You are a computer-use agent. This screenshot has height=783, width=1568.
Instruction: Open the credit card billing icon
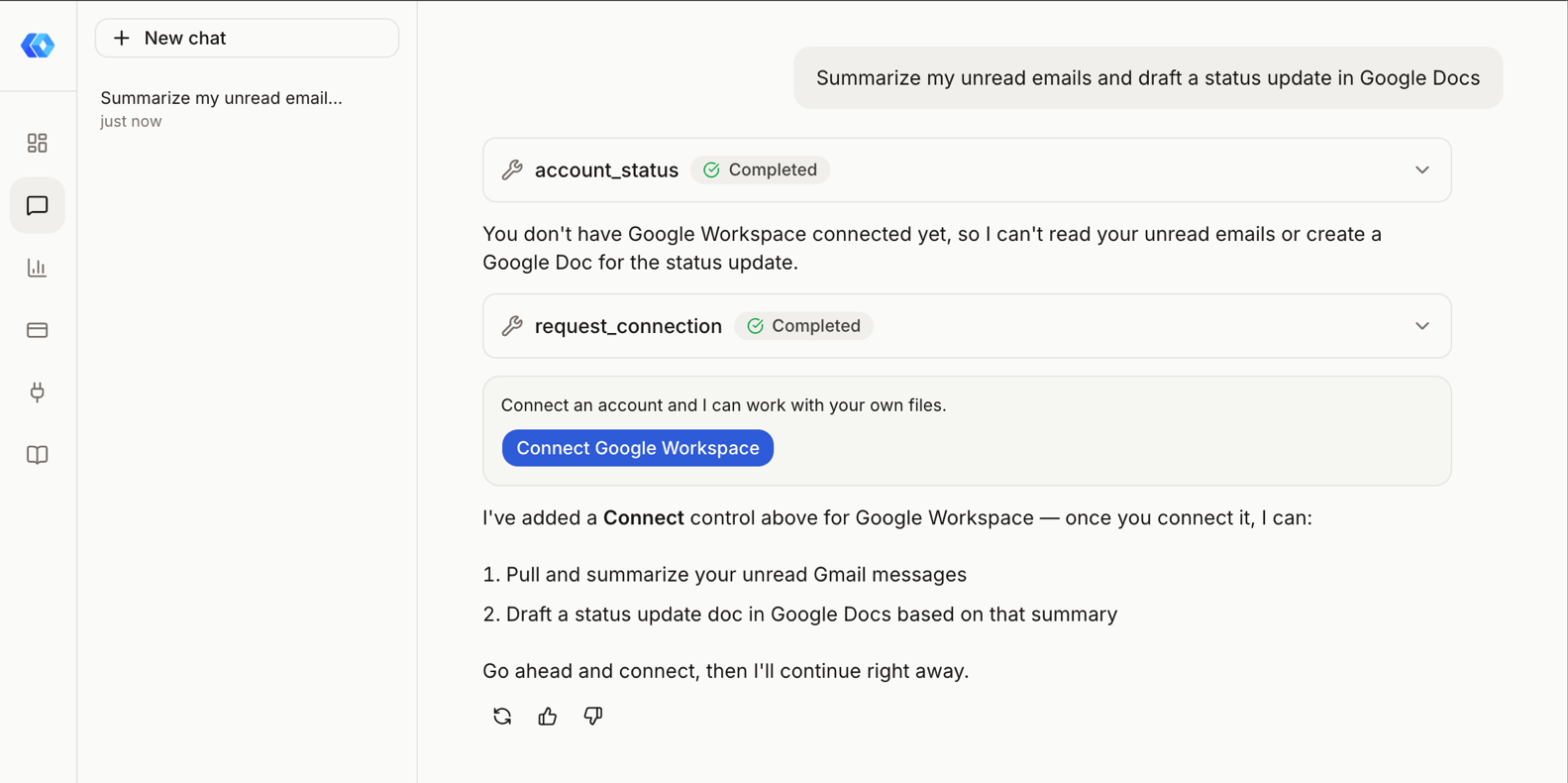click(x=38, y=330)
